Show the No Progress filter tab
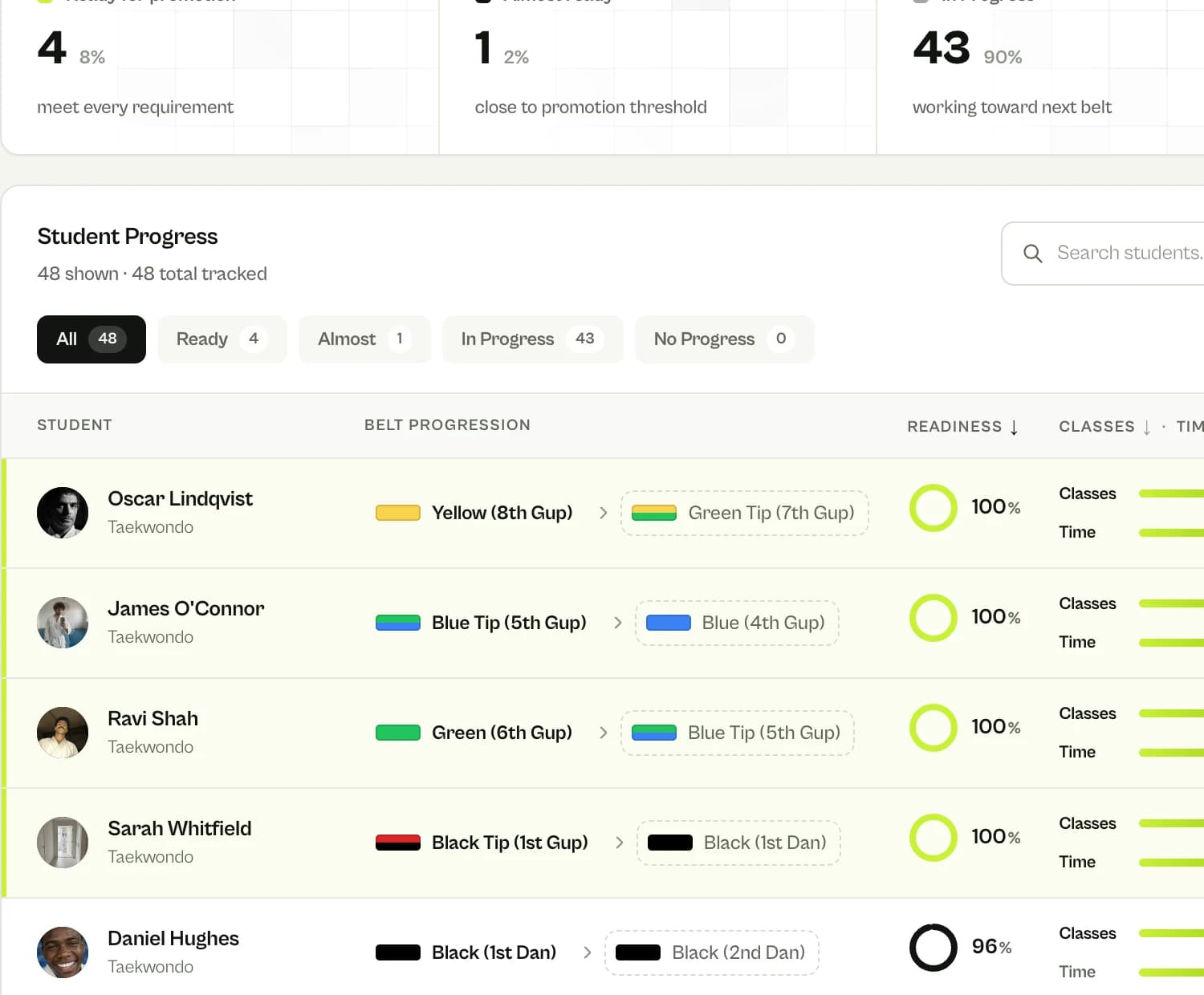 pyautogui.click(x=724, y=339)
